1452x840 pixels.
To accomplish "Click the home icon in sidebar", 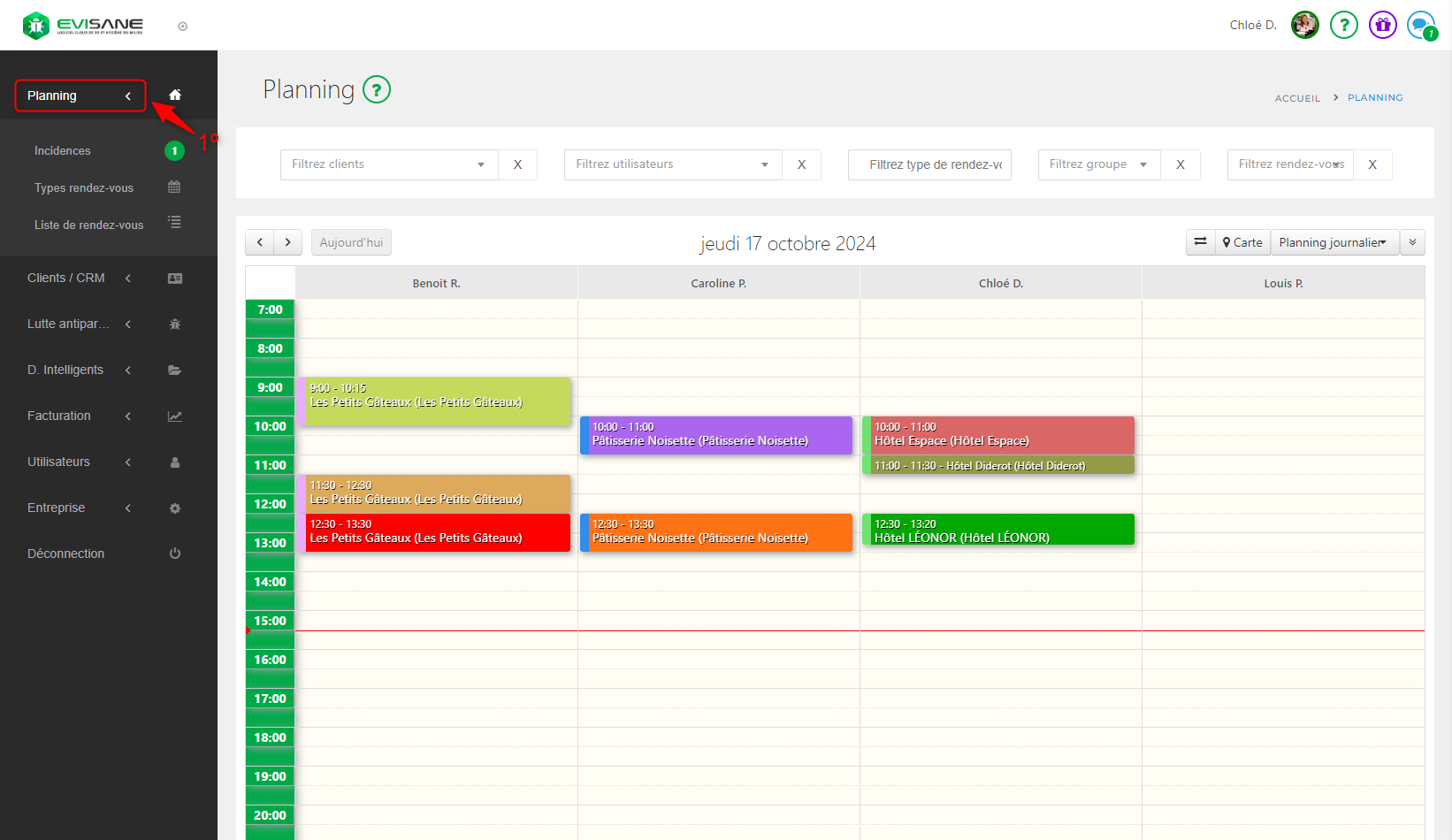I will (175, 95).
